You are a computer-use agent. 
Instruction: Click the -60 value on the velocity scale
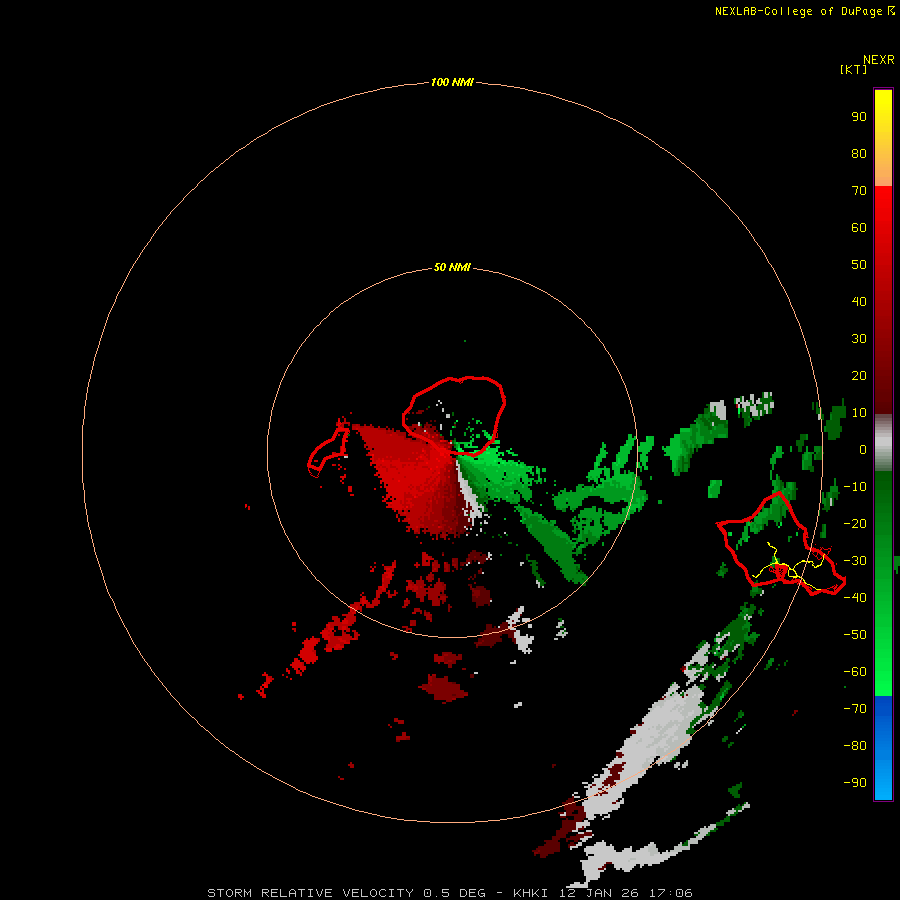(855, 672)
